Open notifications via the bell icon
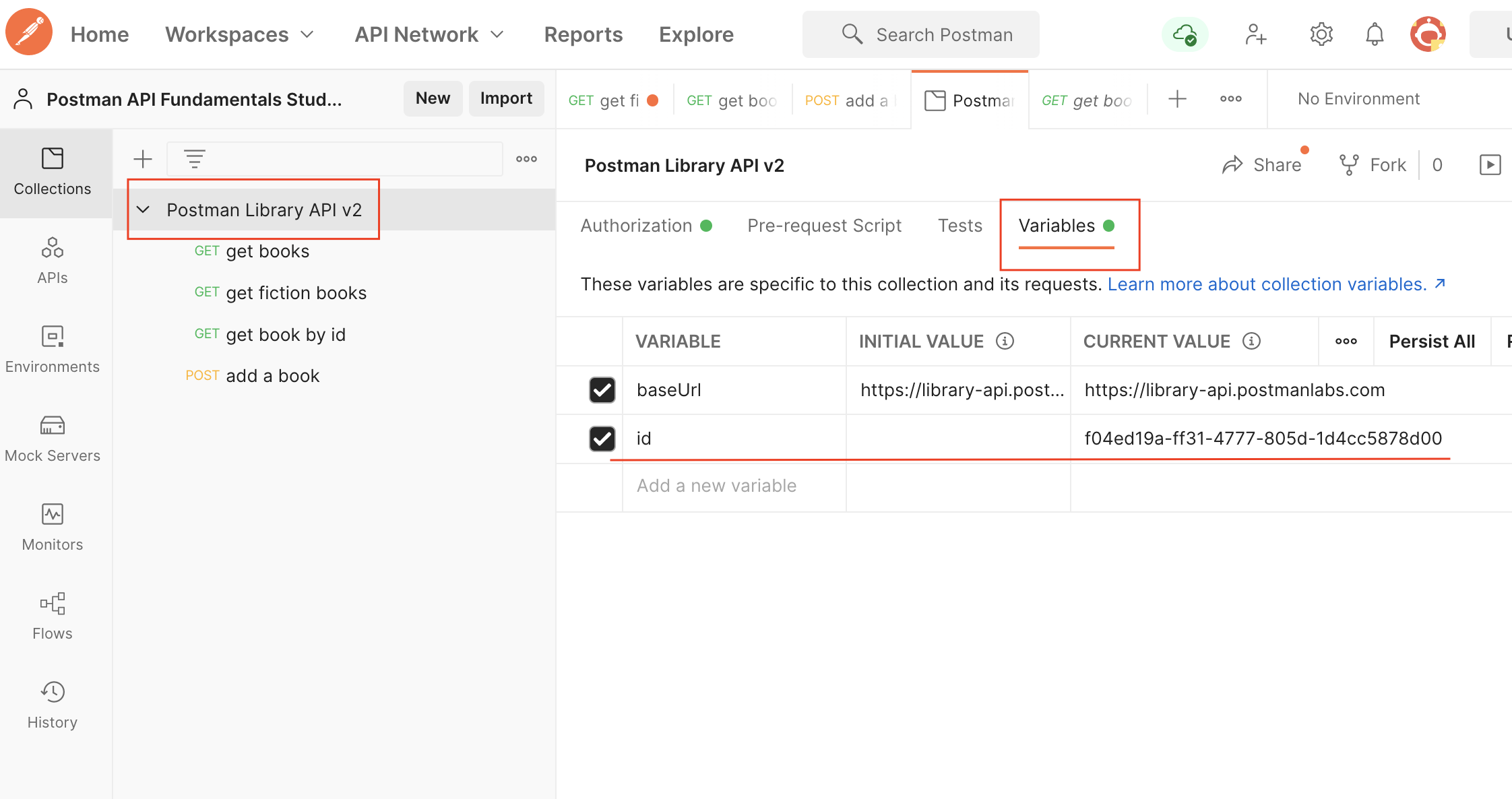The height and width of the screenshot is (799, 1512). tap(1375, 34)
